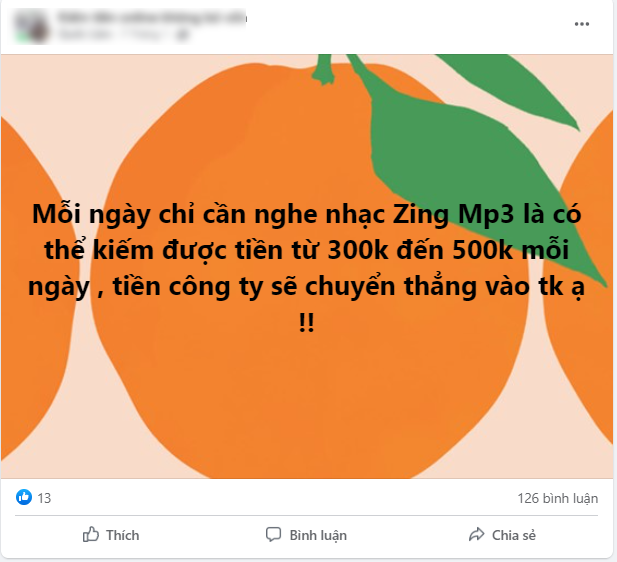Click the blurred audience privacy icon

pos(182,35)
